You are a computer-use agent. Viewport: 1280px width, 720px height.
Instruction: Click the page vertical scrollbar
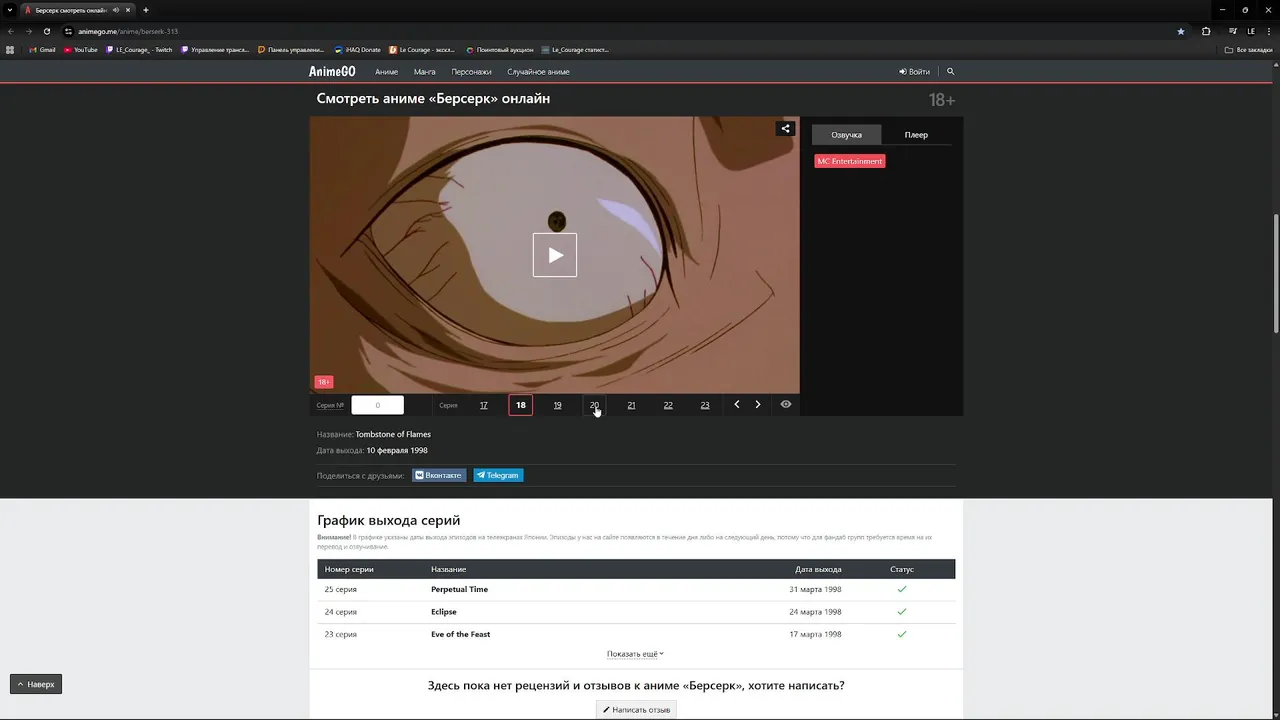1276,273
